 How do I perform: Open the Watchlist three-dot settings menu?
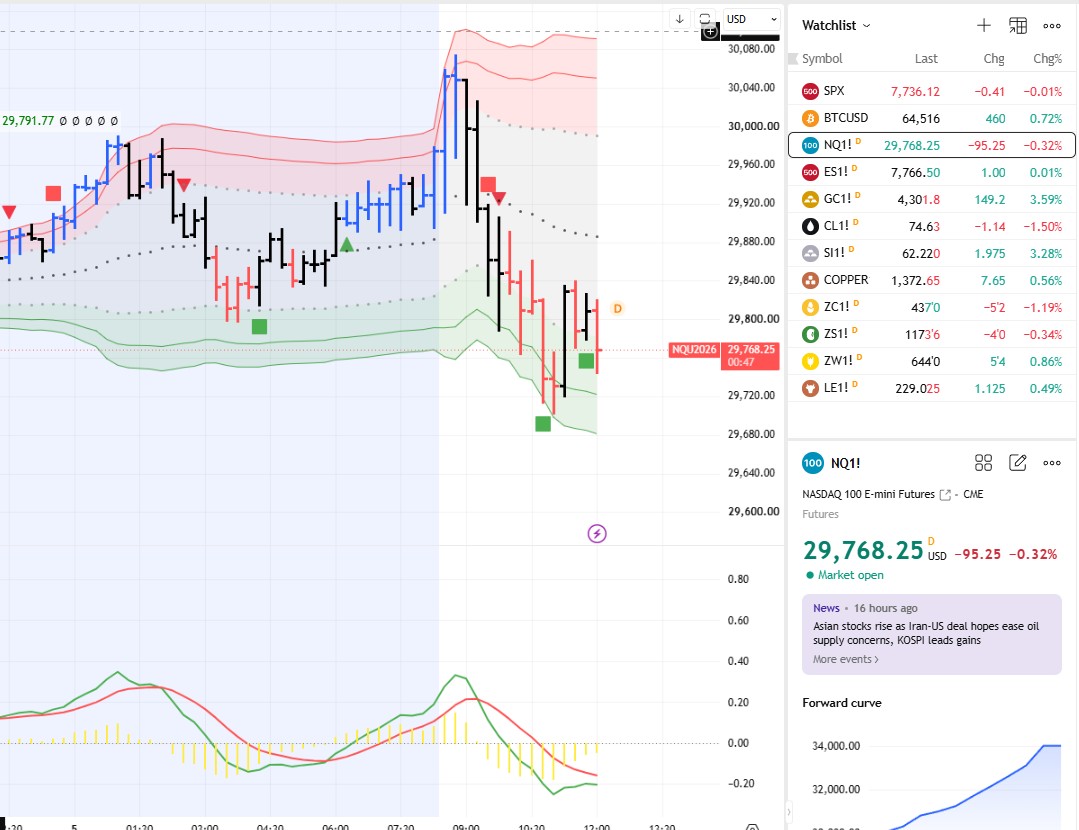(x=1051, y=26)
